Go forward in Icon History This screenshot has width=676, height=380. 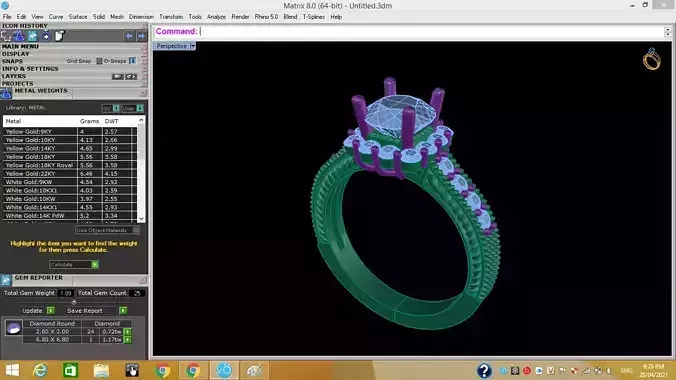(x=141, y=36)
